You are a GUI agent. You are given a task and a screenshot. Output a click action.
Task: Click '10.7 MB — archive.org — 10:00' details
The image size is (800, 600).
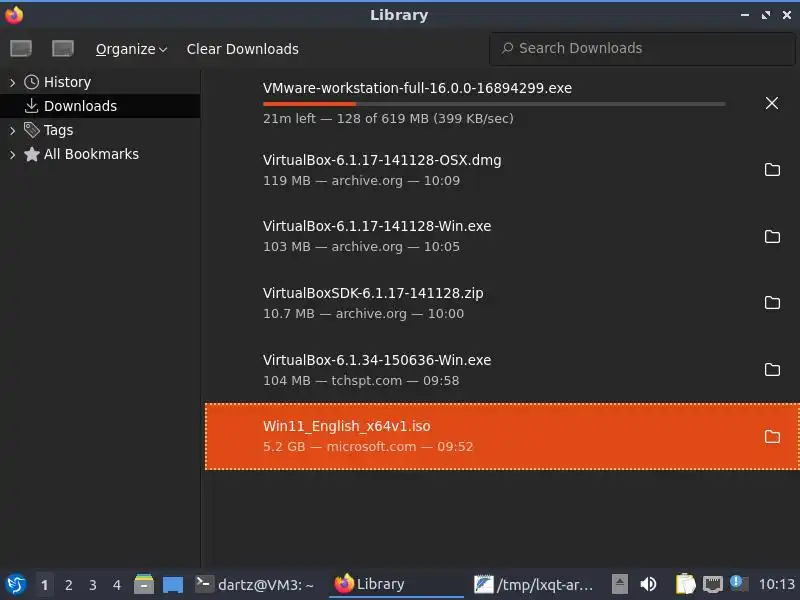(x=363, y=314)
